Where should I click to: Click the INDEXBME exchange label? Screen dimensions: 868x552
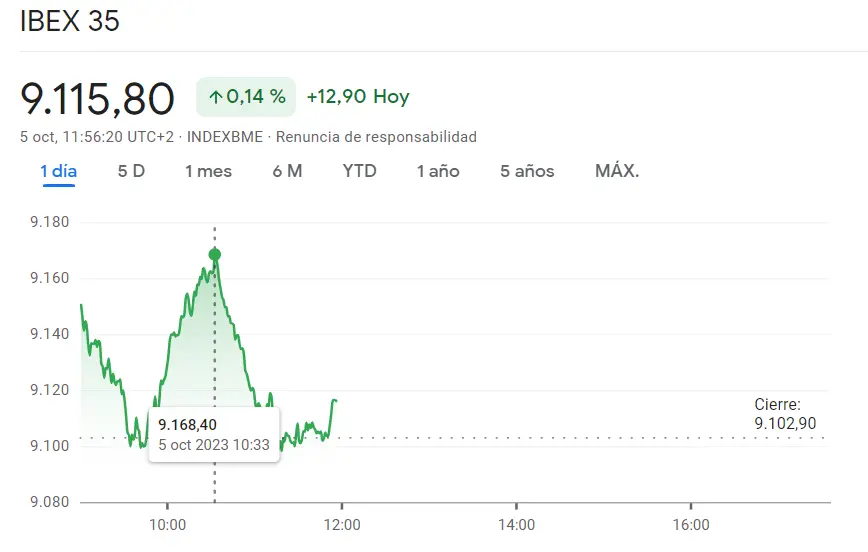(x=225, y=137)
